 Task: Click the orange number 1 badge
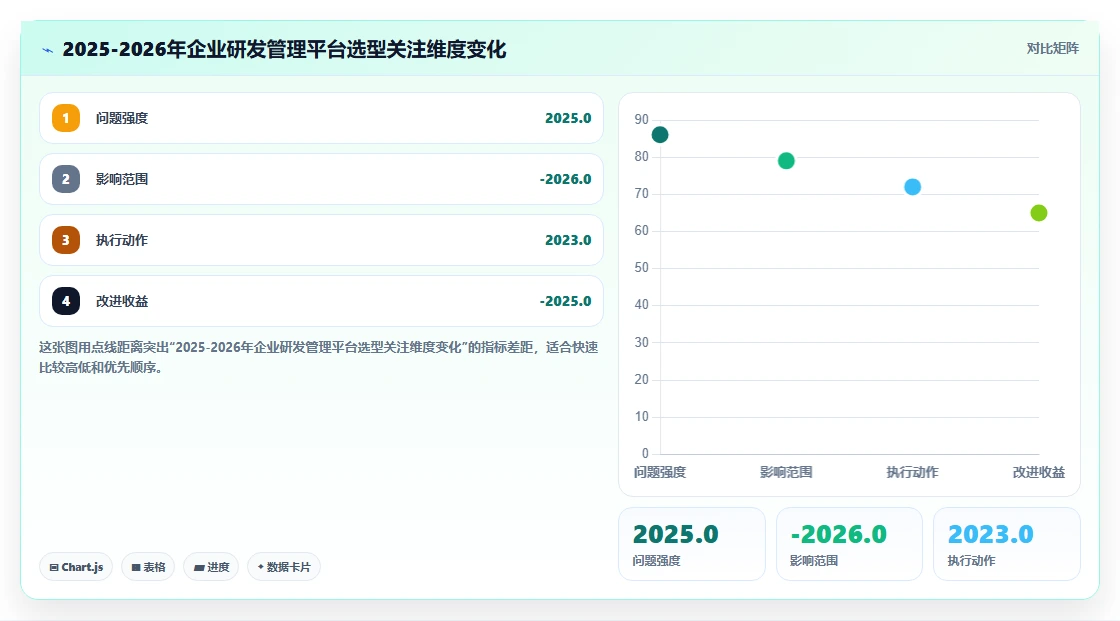pyautogui.click(x=66, y=118)
